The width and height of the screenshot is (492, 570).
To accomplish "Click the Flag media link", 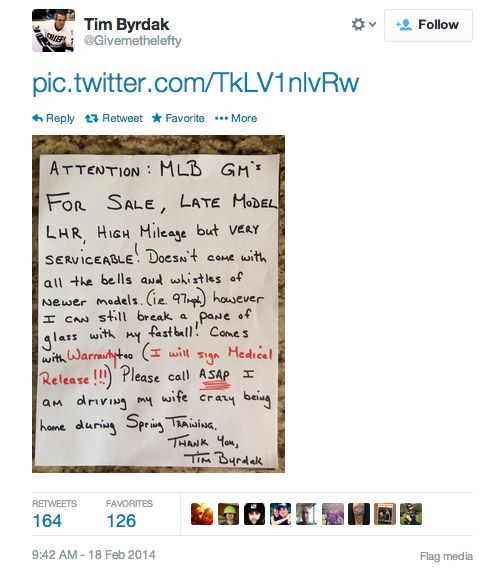I will click(x=446, y=556).
